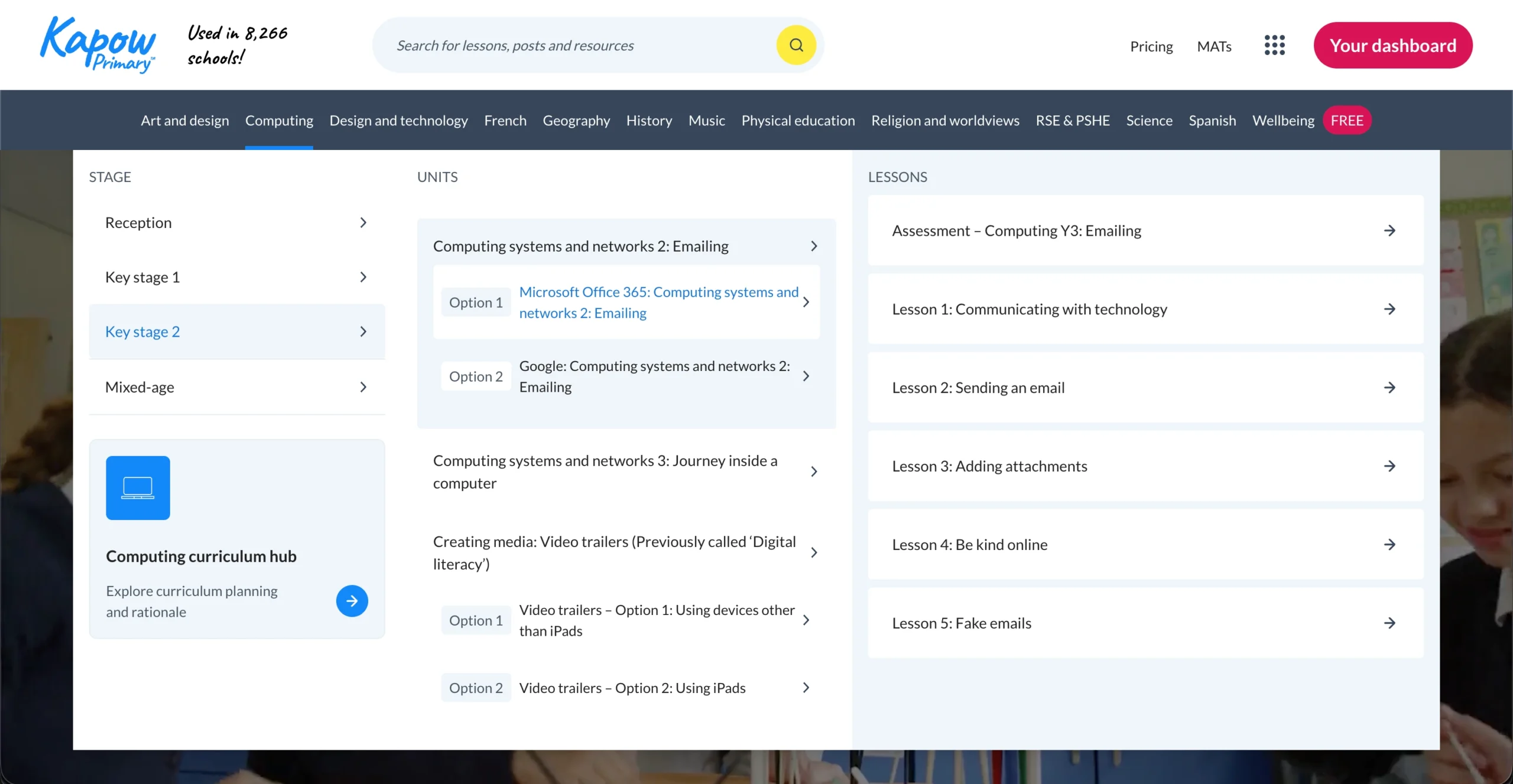
Task: Click arrow icon next to Lesson 3: Adding attachments
Action: click(1389, 466)
